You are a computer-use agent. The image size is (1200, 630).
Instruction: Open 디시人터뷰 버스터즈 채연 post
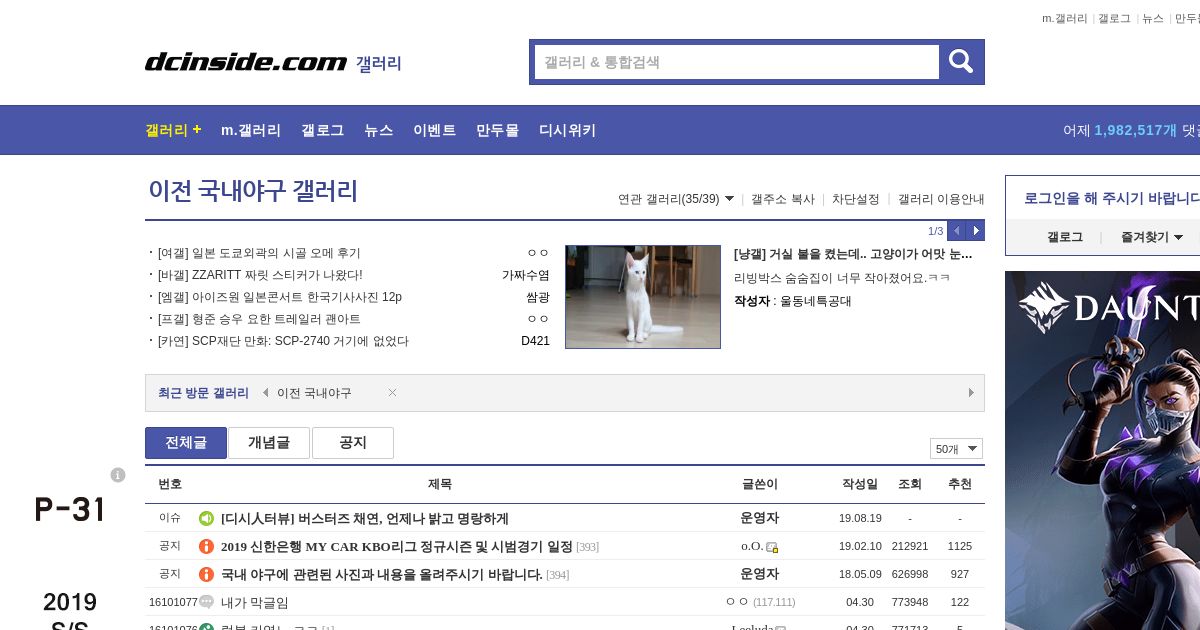coord(364,518)
